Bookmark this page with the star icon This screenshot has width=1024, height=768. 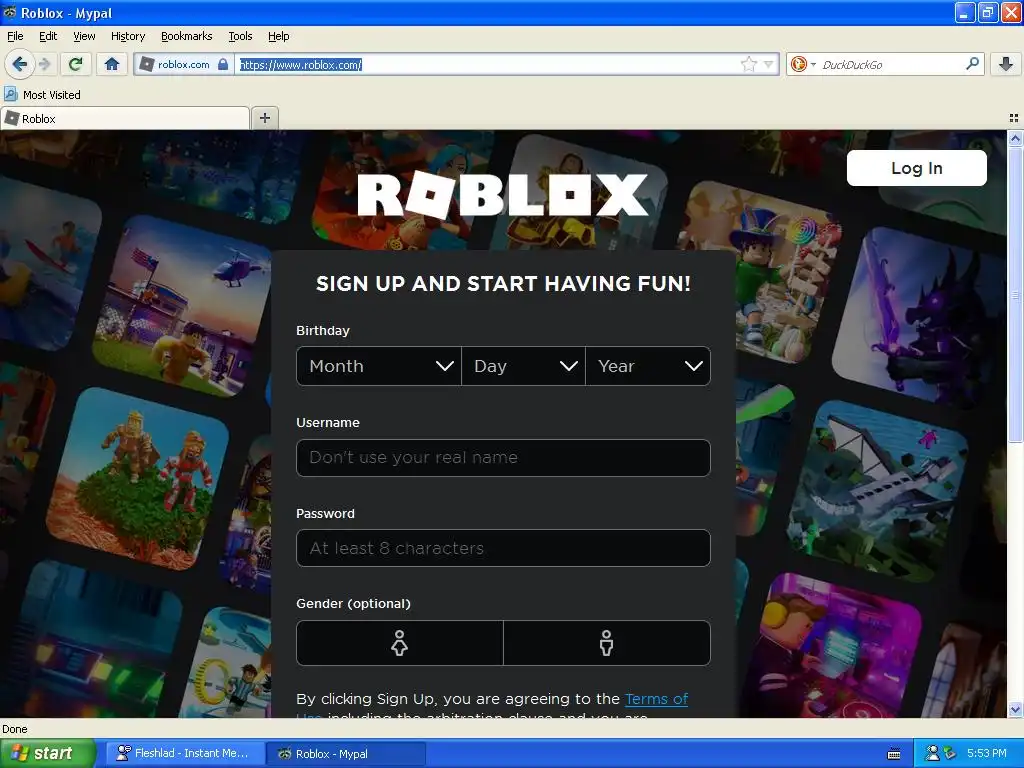[748, 64]
